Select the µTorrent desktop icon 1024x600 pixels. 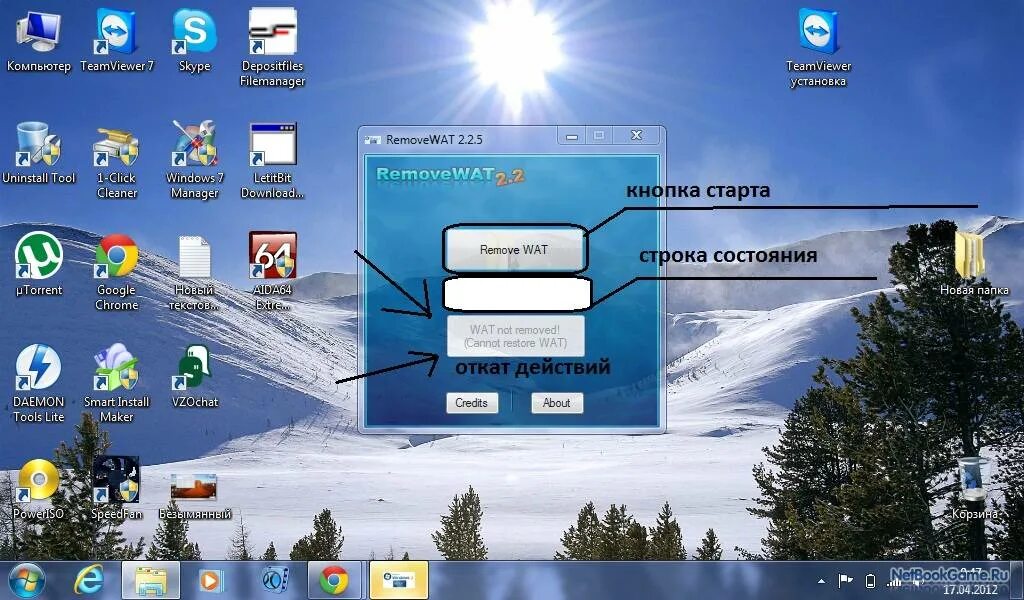[39, 264]
